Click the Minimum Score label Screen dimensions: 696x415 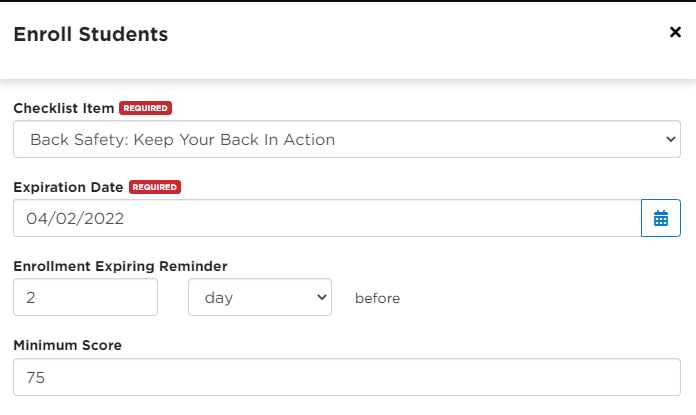click(67, 345)
